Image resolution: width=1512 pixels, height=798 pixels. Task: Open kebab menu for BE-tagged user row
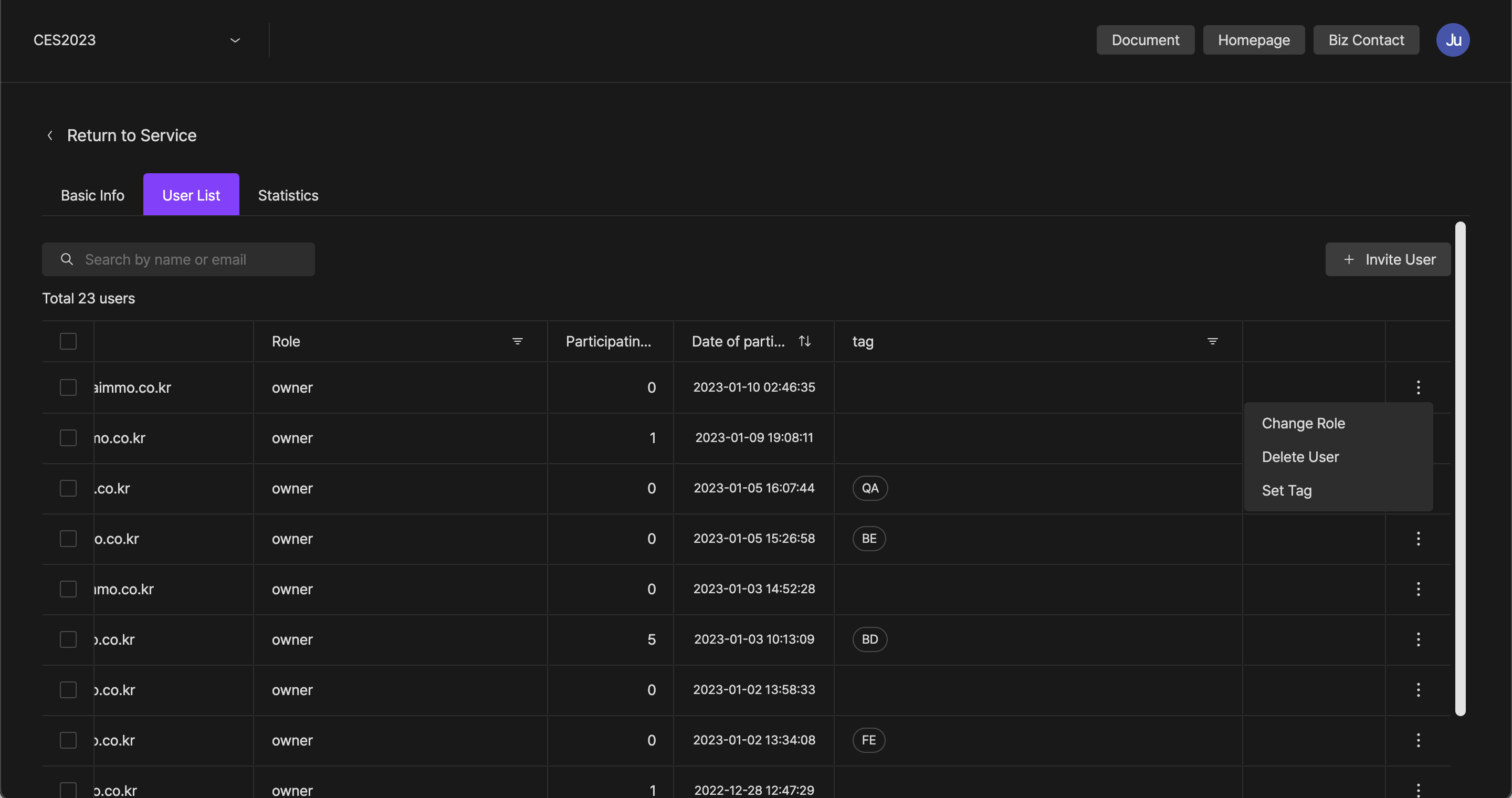1418,539
